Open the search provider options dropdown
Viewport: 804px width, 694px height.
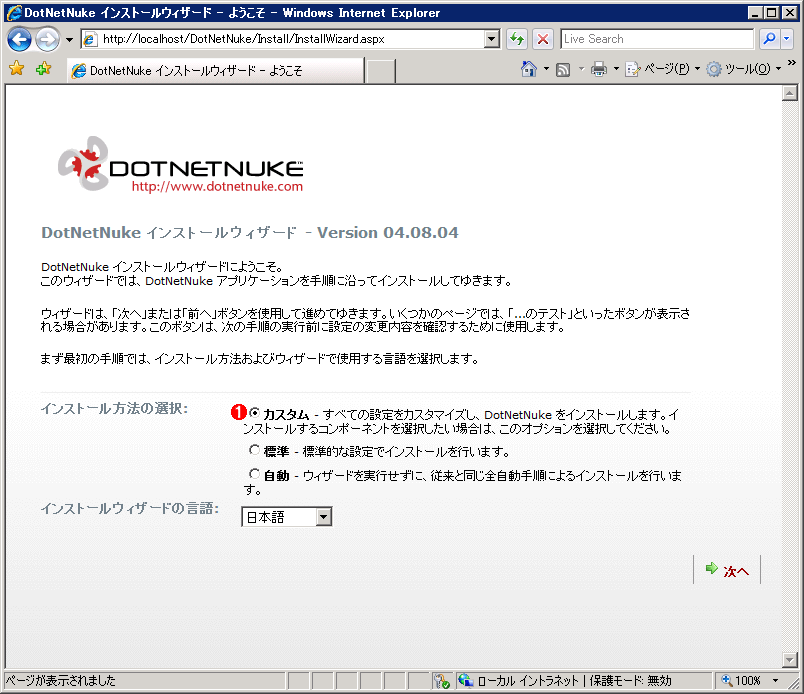tap(787, 39)
